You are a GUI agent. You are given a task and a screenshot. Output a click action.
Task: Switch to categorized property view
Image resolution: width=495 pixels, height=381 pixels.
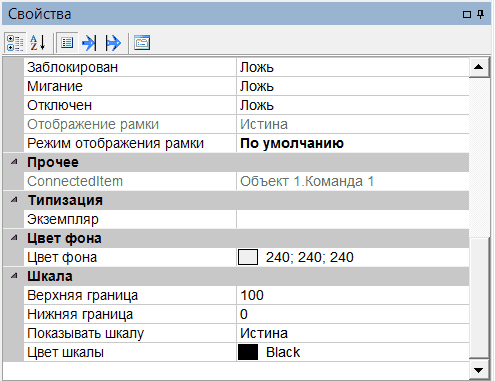pos(15,43)
